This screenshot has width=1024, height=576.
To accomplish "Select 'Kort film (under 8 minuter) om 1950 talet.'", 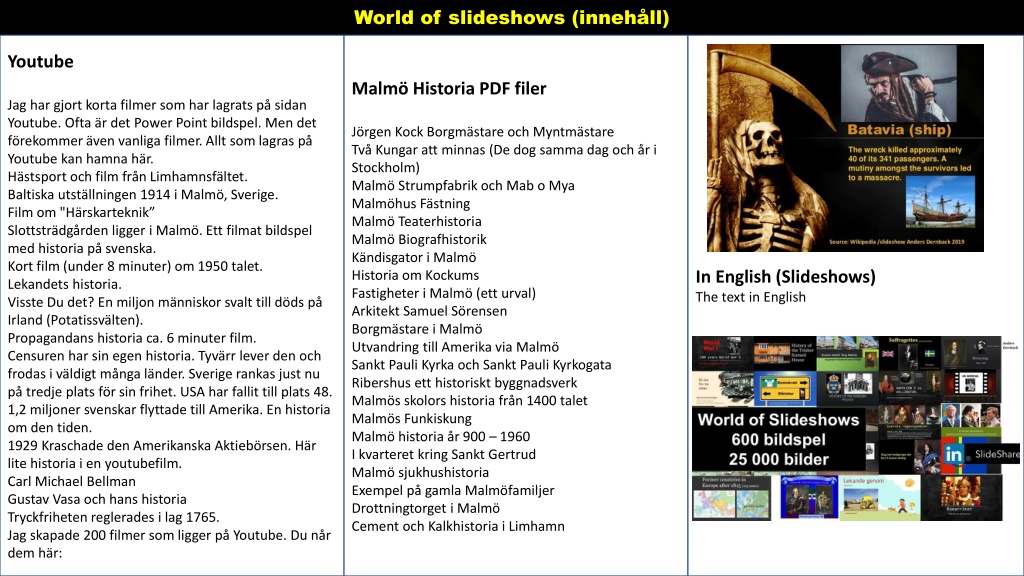I will click(x=135, y=266).
